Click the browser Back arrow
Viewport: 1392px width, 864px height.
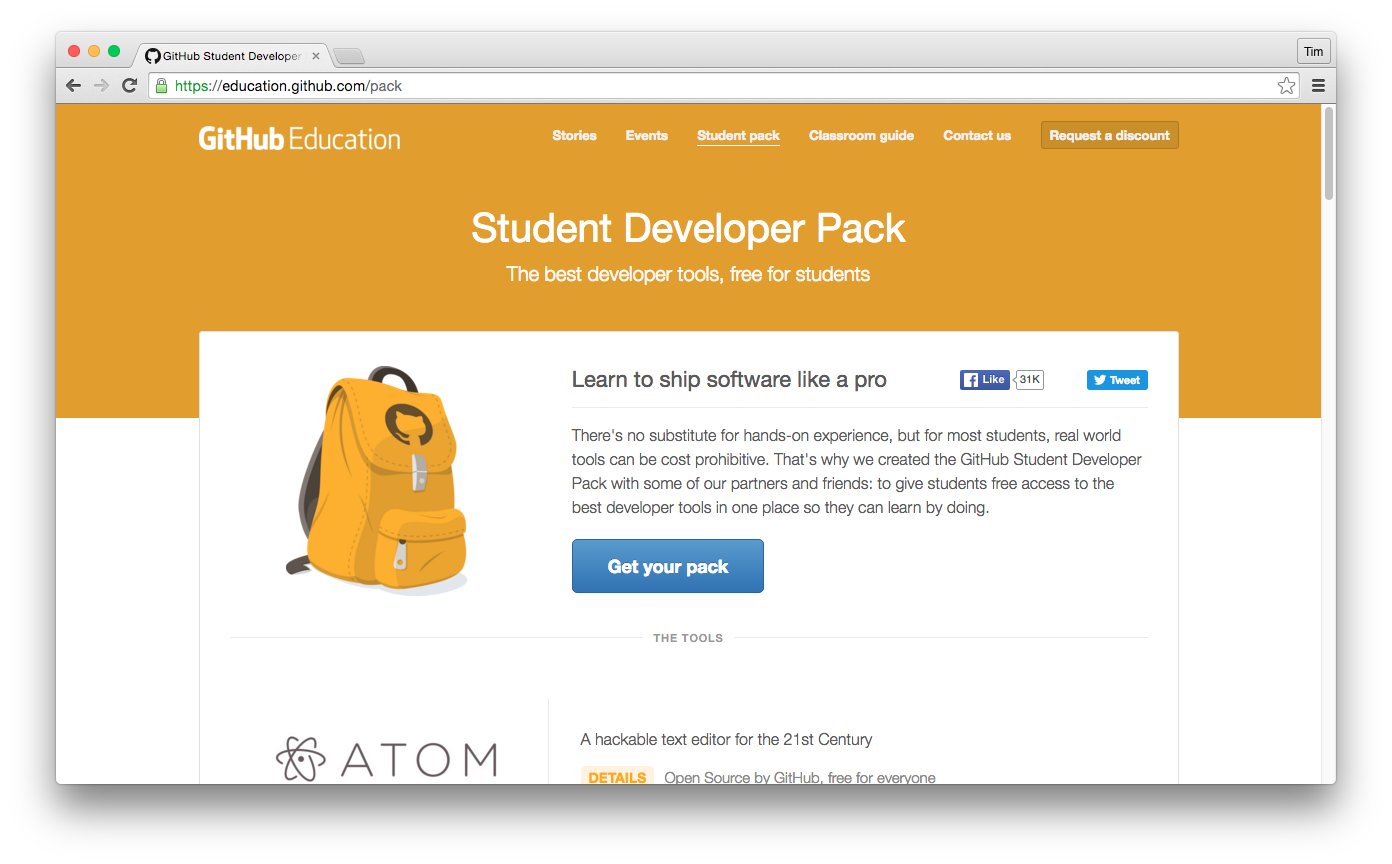click(x=73, y=86)
